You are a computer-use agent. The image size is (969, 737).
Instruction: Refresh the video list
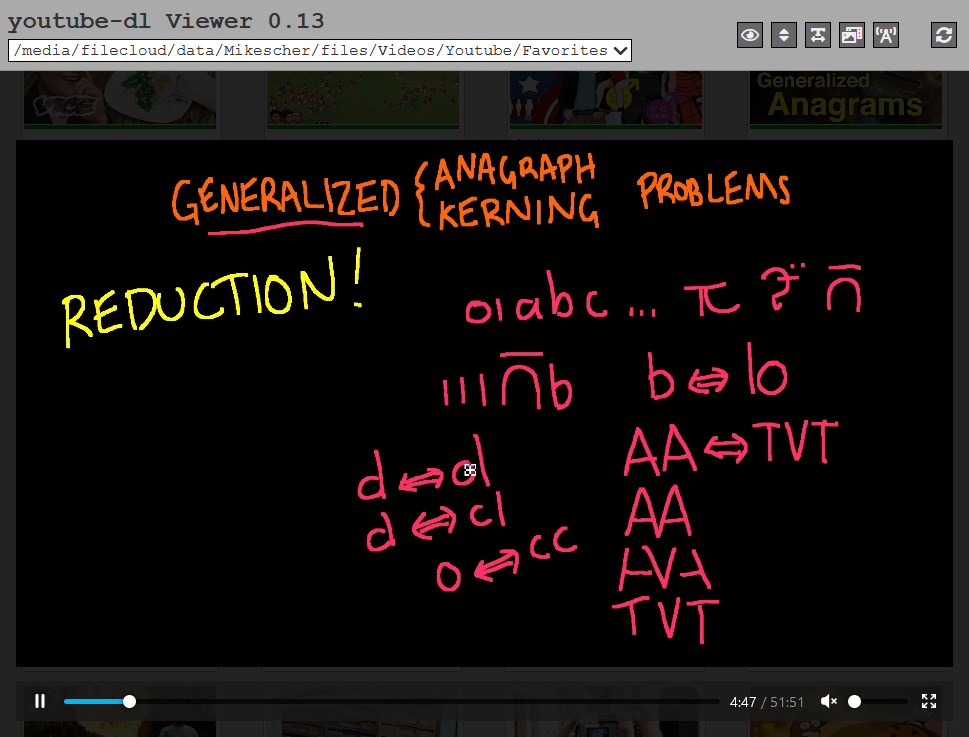coord(943,35)
